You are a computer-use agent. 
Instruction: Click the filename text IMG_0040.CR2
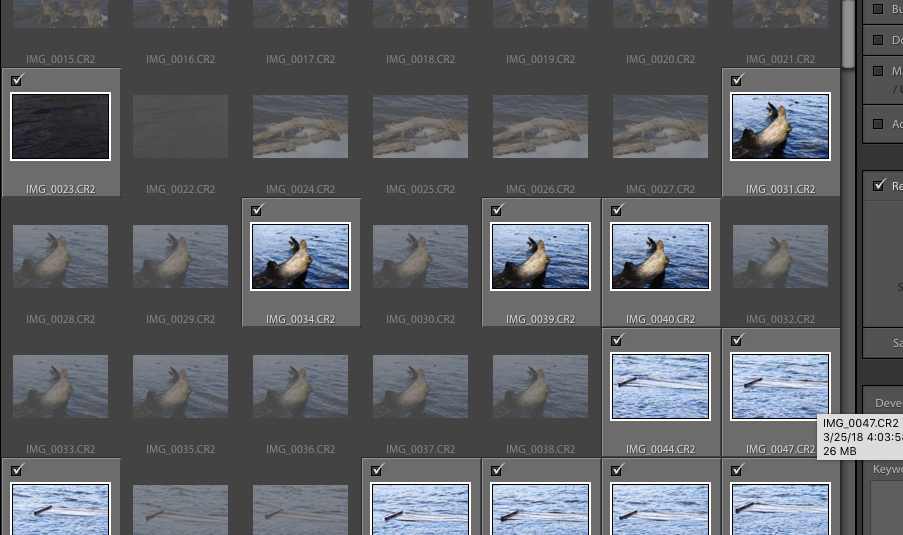tap(660, 320)
